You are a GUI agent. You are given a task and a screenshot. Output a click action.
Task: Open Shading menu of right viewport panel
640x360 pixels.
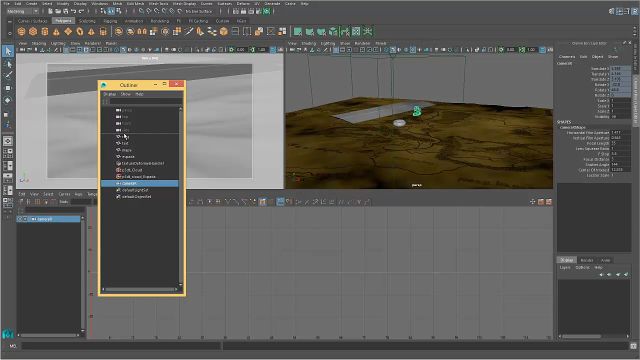coord(309,43)
